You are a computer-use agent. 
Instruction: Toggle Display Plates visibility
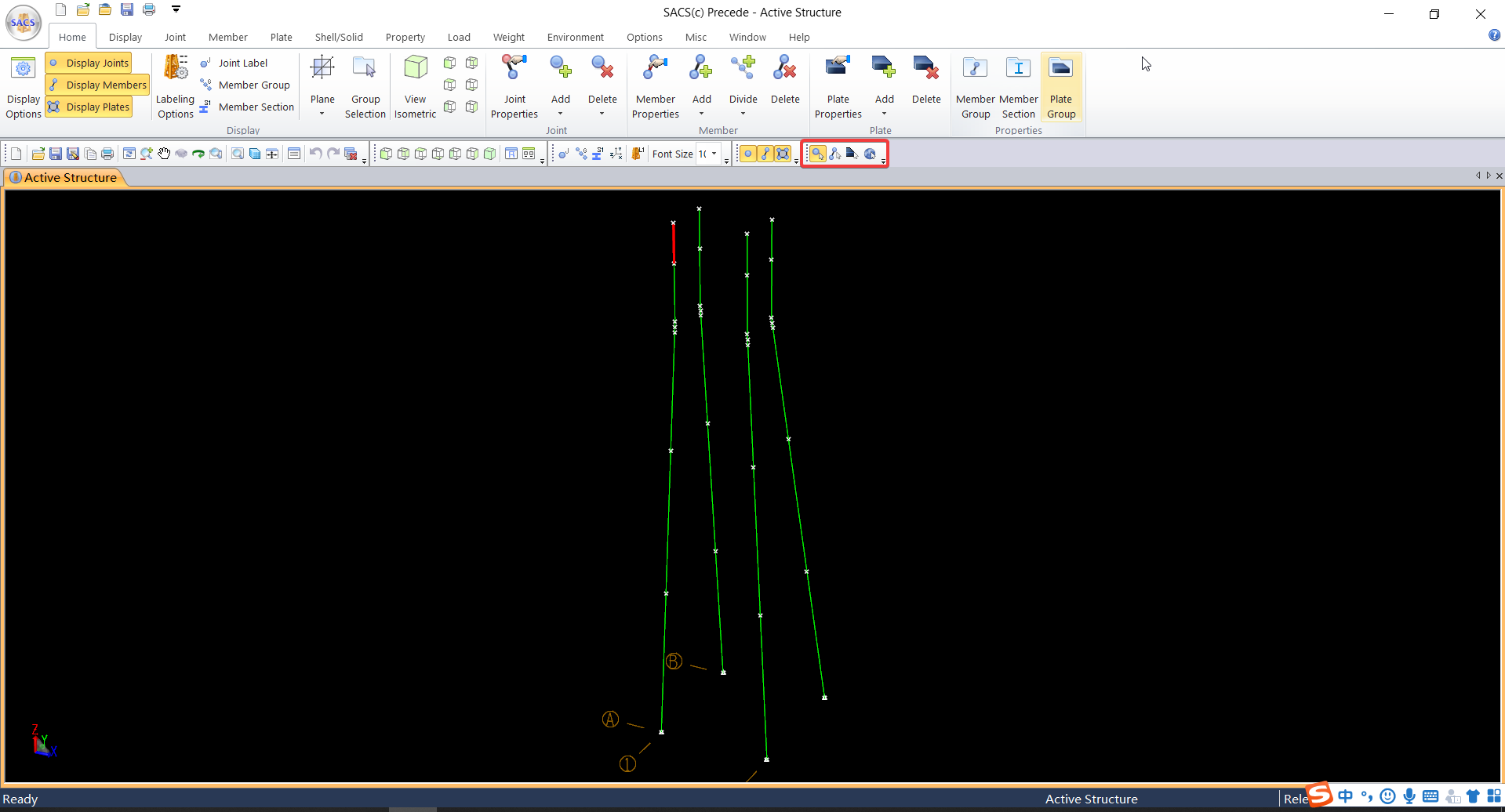click(x=89, y=107)
